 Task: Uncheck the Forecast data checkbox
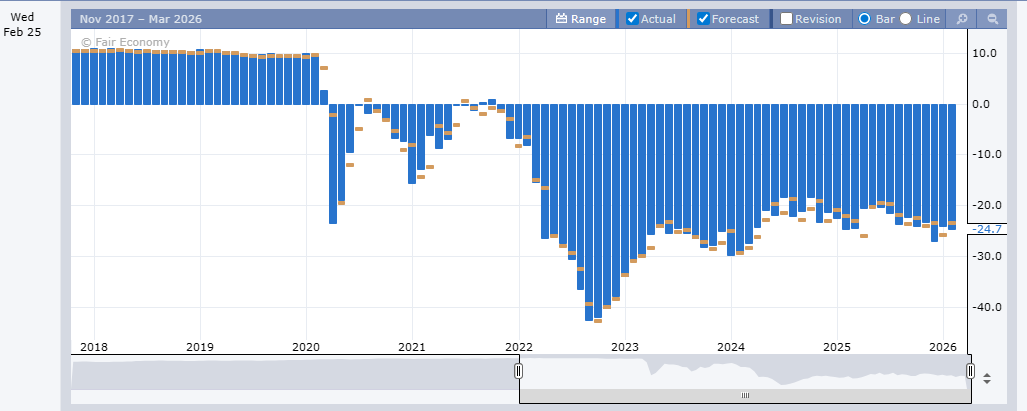pos(703,19)
